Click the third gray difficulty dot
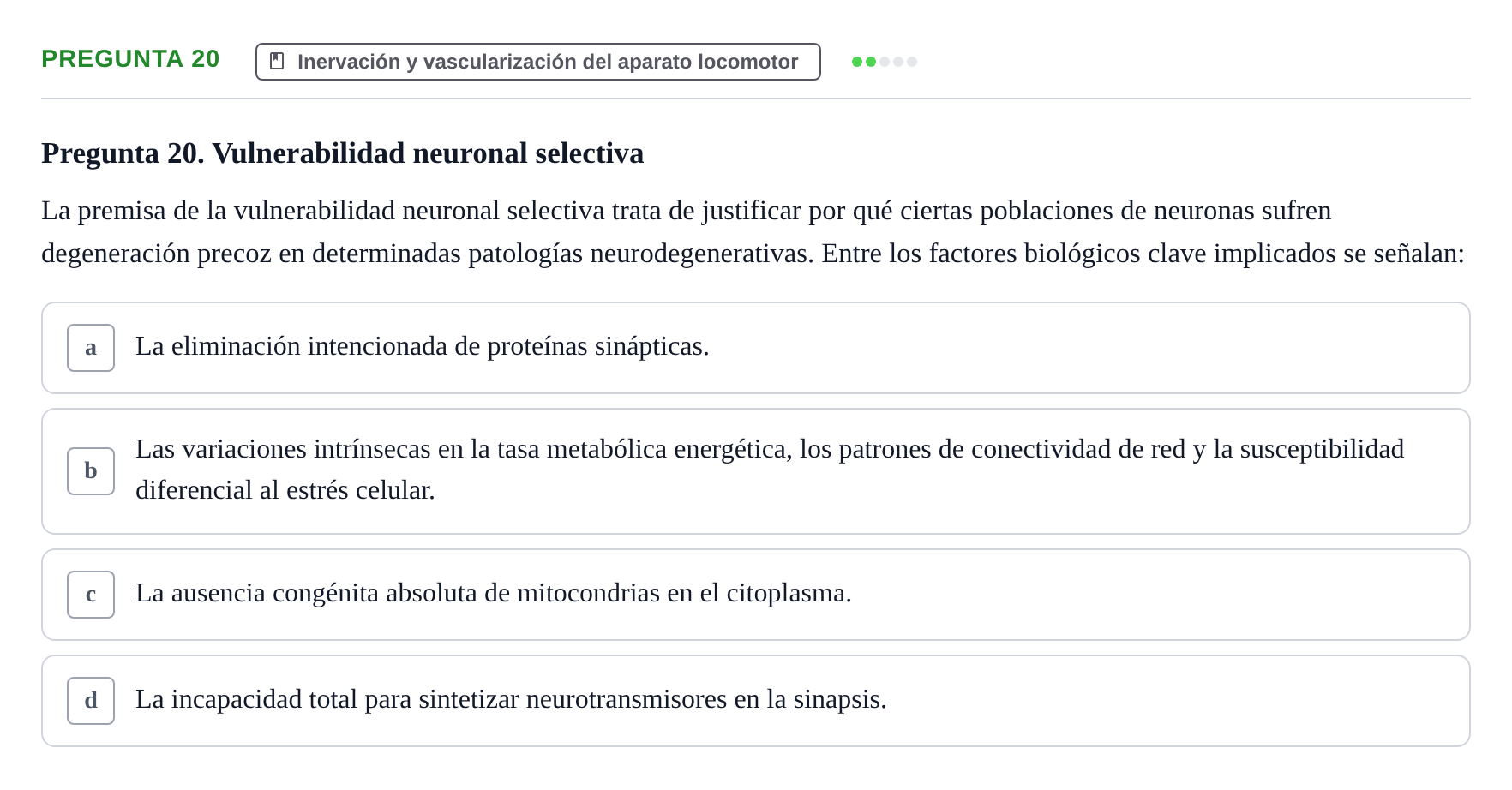Image resolution: width=1512 pixels, height=790 pixels. (885, 62)
